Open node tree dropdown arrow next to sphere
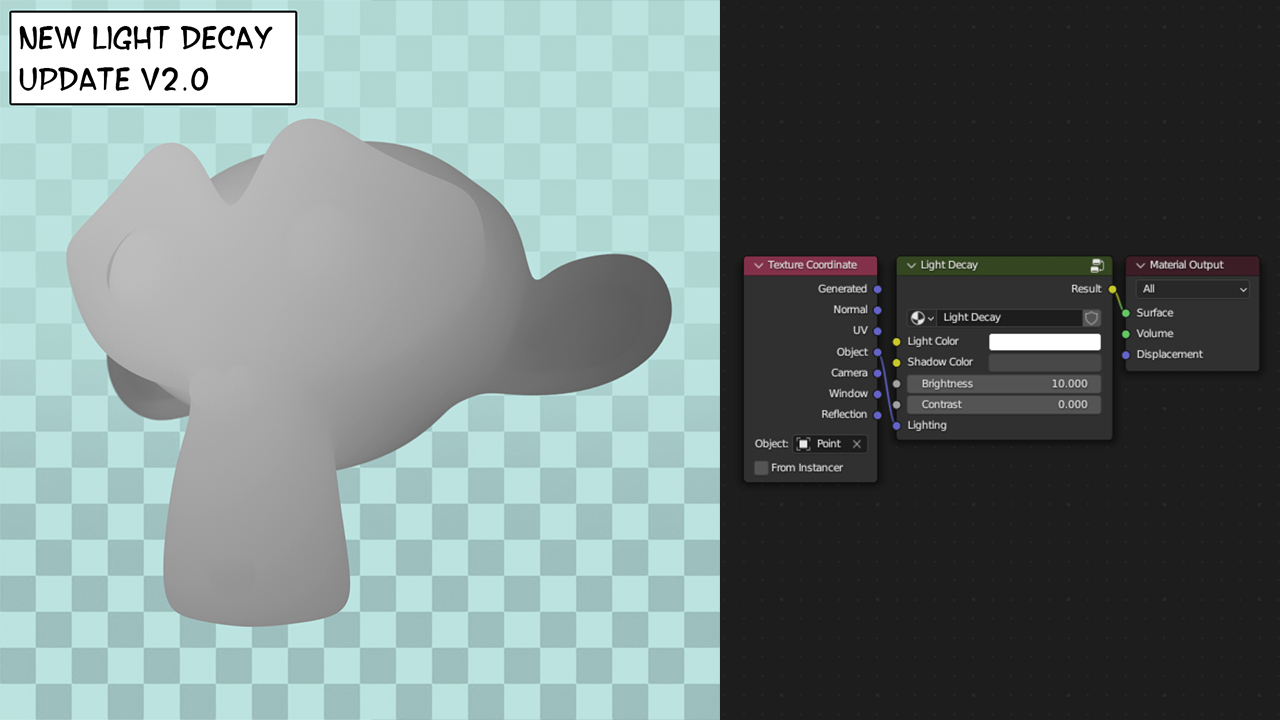The height and width of the screenshot is (720, 1280). click(x=931, y=318)
